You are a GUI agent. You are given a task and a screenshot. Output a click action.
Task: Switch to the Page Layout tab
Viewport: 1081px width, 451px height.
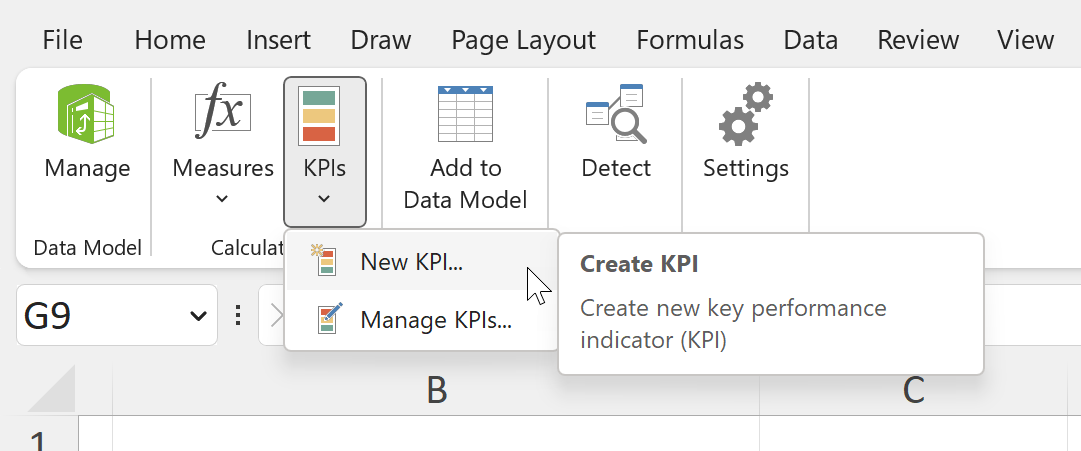523,40
